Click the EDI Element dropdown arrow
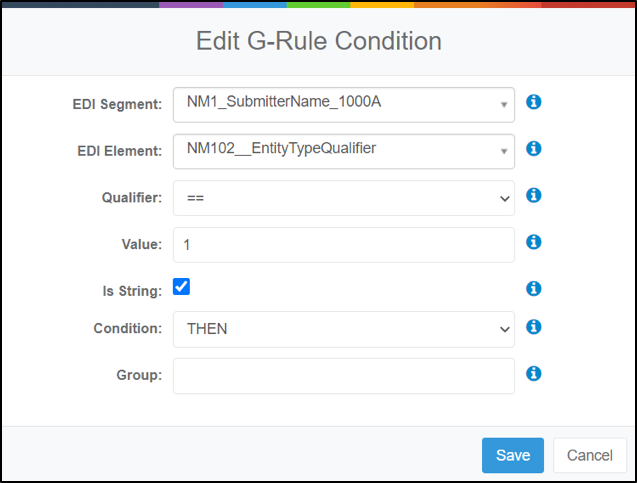 click(x=504, y=152)
